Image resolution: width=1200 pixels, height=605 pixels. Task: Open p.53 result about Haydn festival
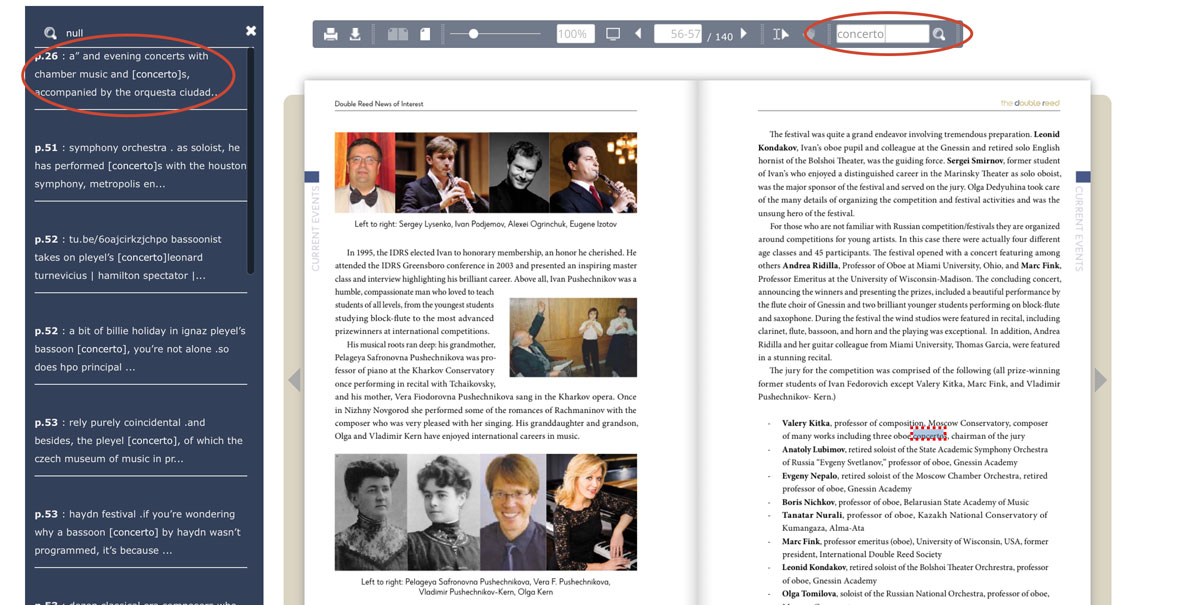(x=140, y=532)
